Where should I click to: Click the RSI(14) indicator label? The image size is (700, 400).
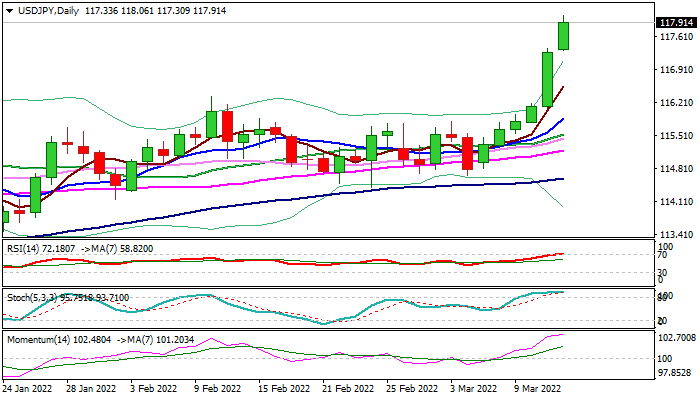point(22,247)
